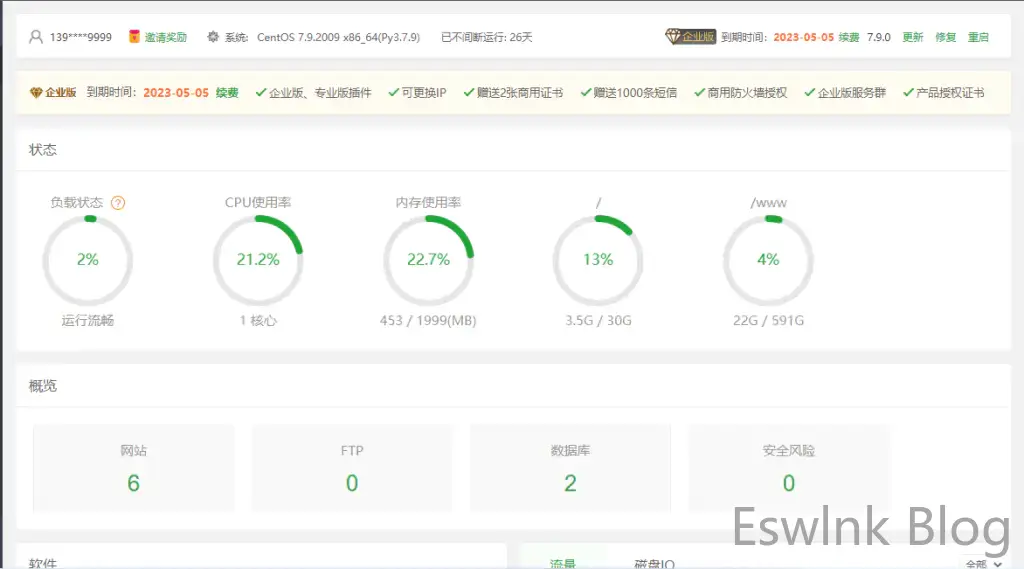
Task: Click the 重启 link in top bar
Action: (x=978, y=37)
